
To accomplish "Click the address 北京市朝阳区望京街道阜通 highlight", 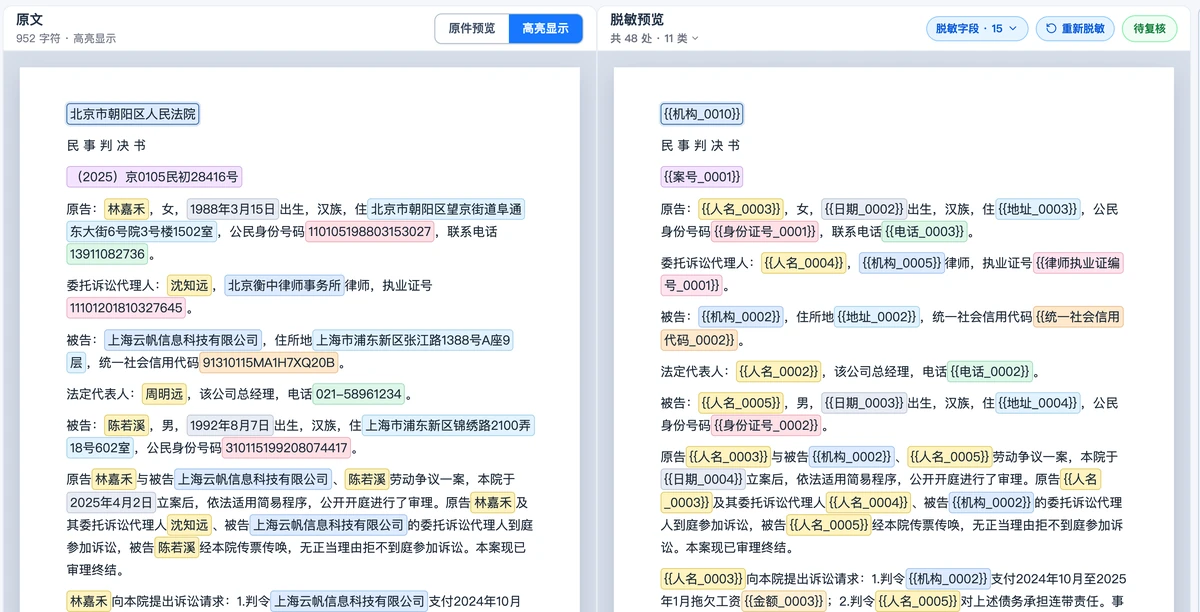I will pyautogui.click(x=446, y=209).
